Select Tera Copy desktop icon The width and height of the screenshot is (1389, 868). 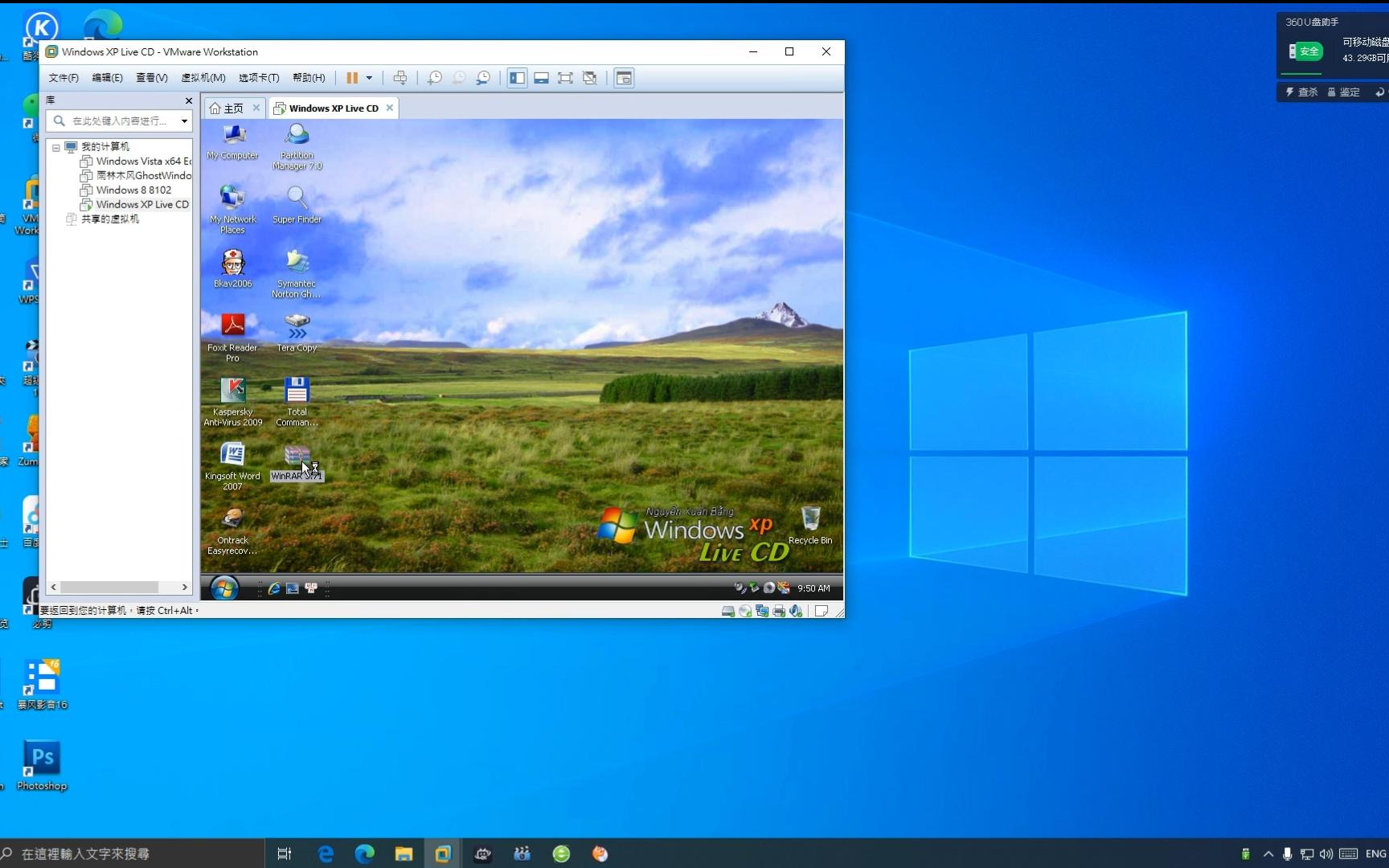click(x=297, y=334)
